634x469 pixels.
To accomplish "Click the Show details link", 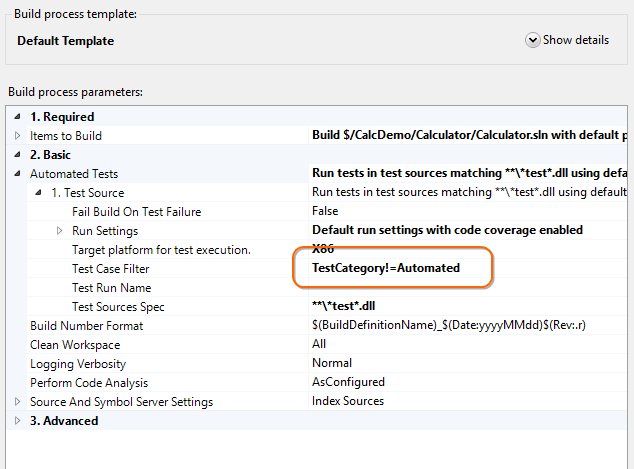I will (x=575, y=40).
